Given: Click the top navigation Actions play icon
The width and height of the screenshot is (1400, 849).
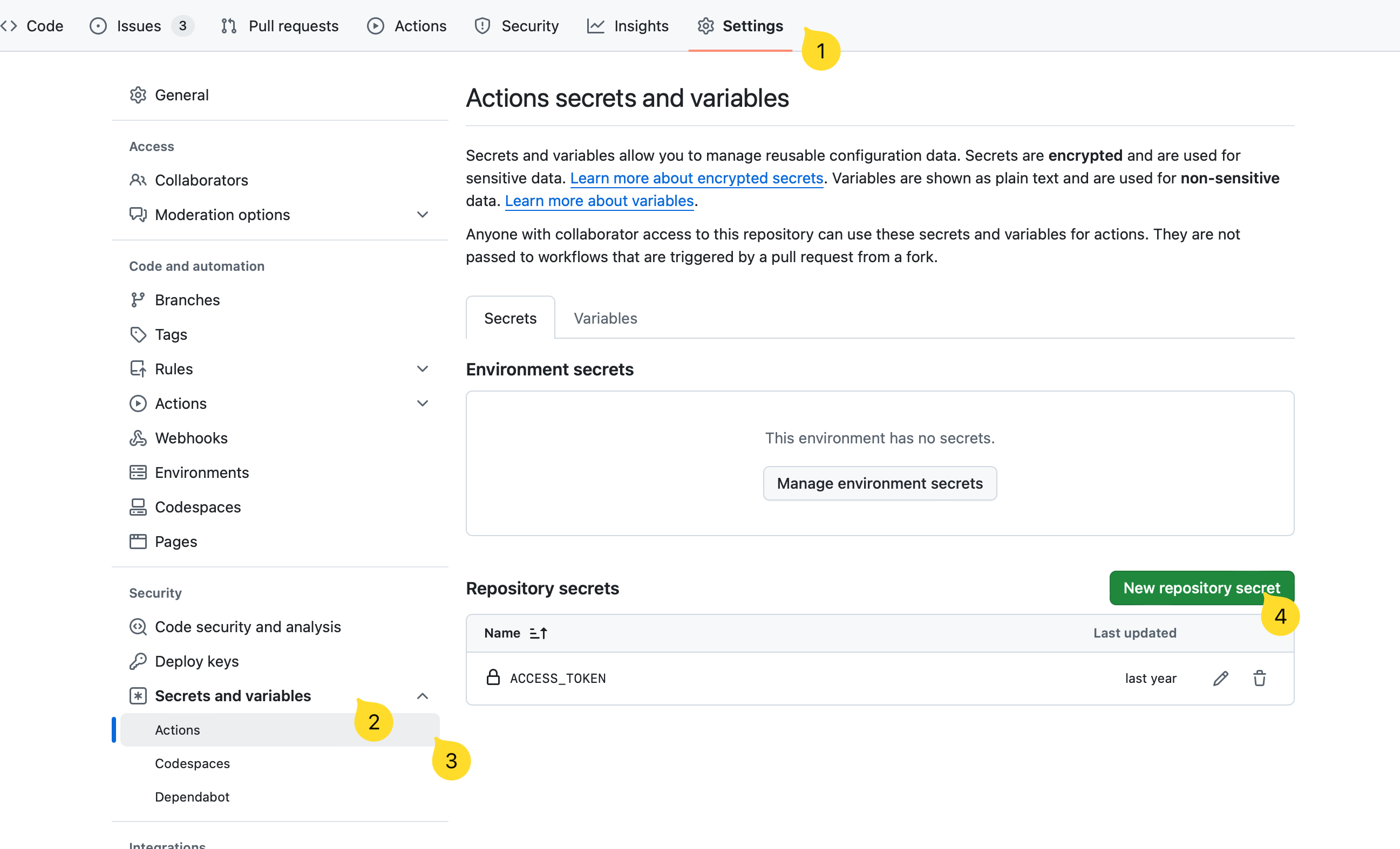Looking at the screenshot, I should (376, 25).
